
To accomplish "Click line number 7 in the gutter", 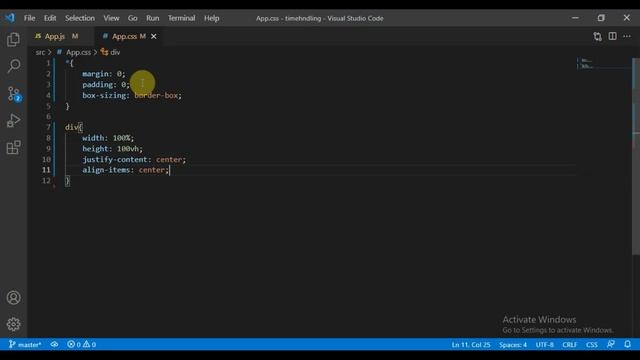I will (x=48, y=127).
